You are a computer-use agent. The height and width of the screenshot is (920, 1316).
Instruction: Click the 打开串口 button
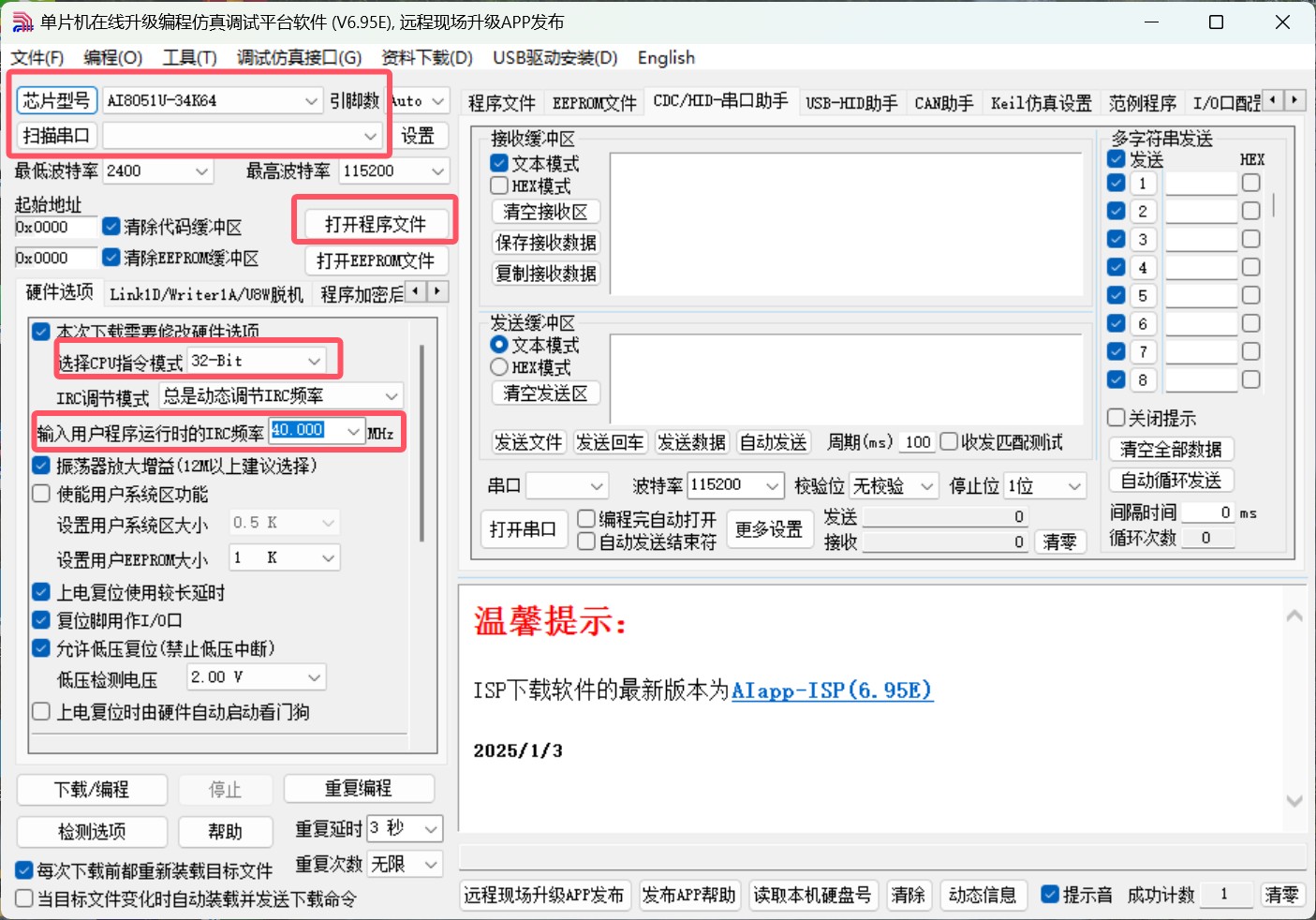[523, 529]
